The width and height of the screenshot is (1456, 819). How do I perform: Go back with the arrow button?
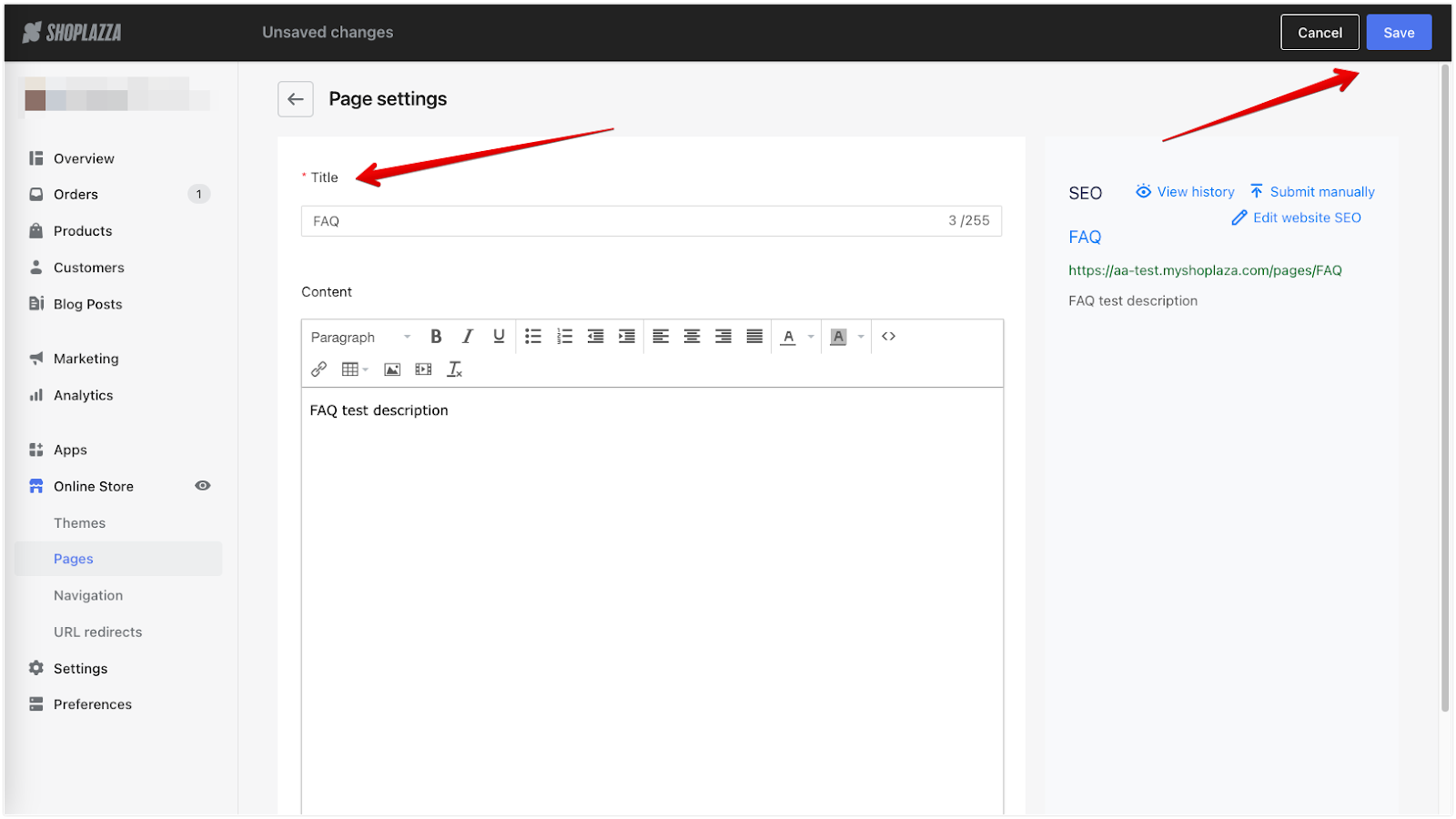296,99
